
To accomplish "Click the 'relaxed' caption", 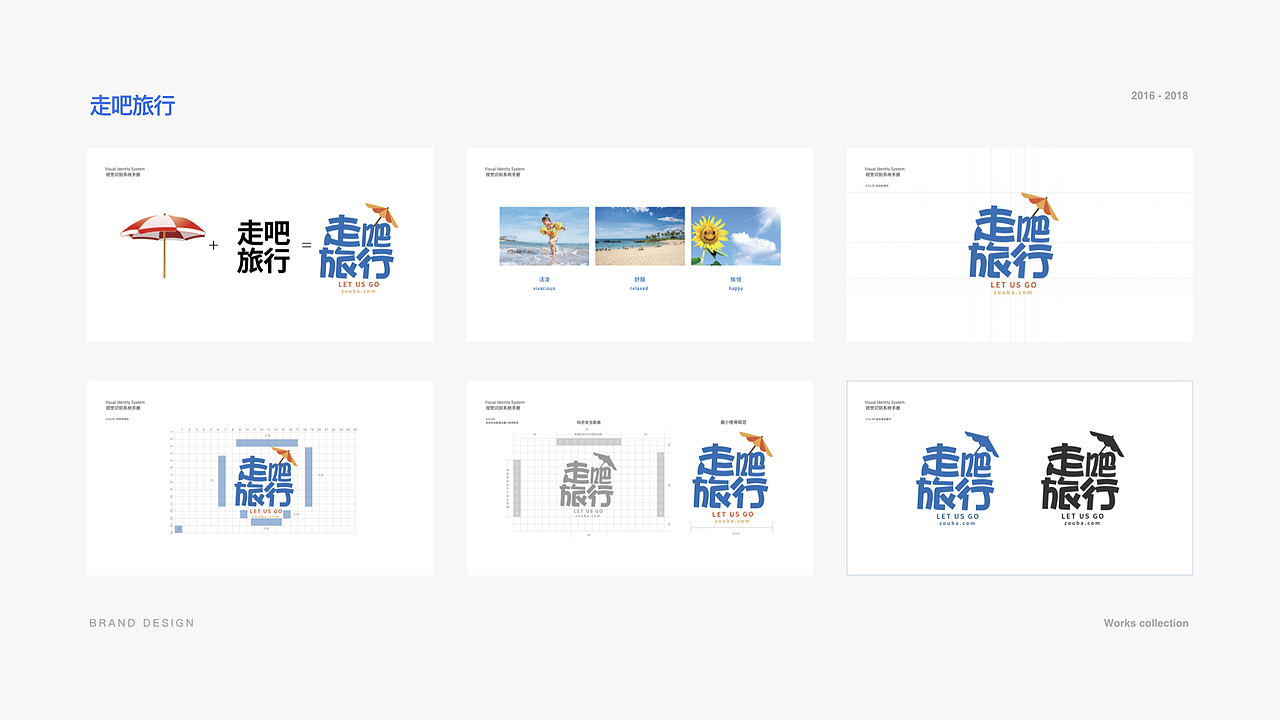I will (639, 289).
